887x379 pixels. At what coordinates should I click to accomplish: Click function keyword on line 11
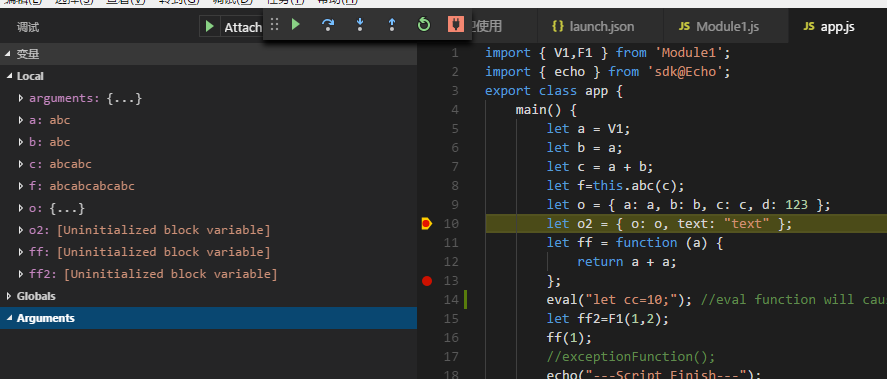(646, 243)
